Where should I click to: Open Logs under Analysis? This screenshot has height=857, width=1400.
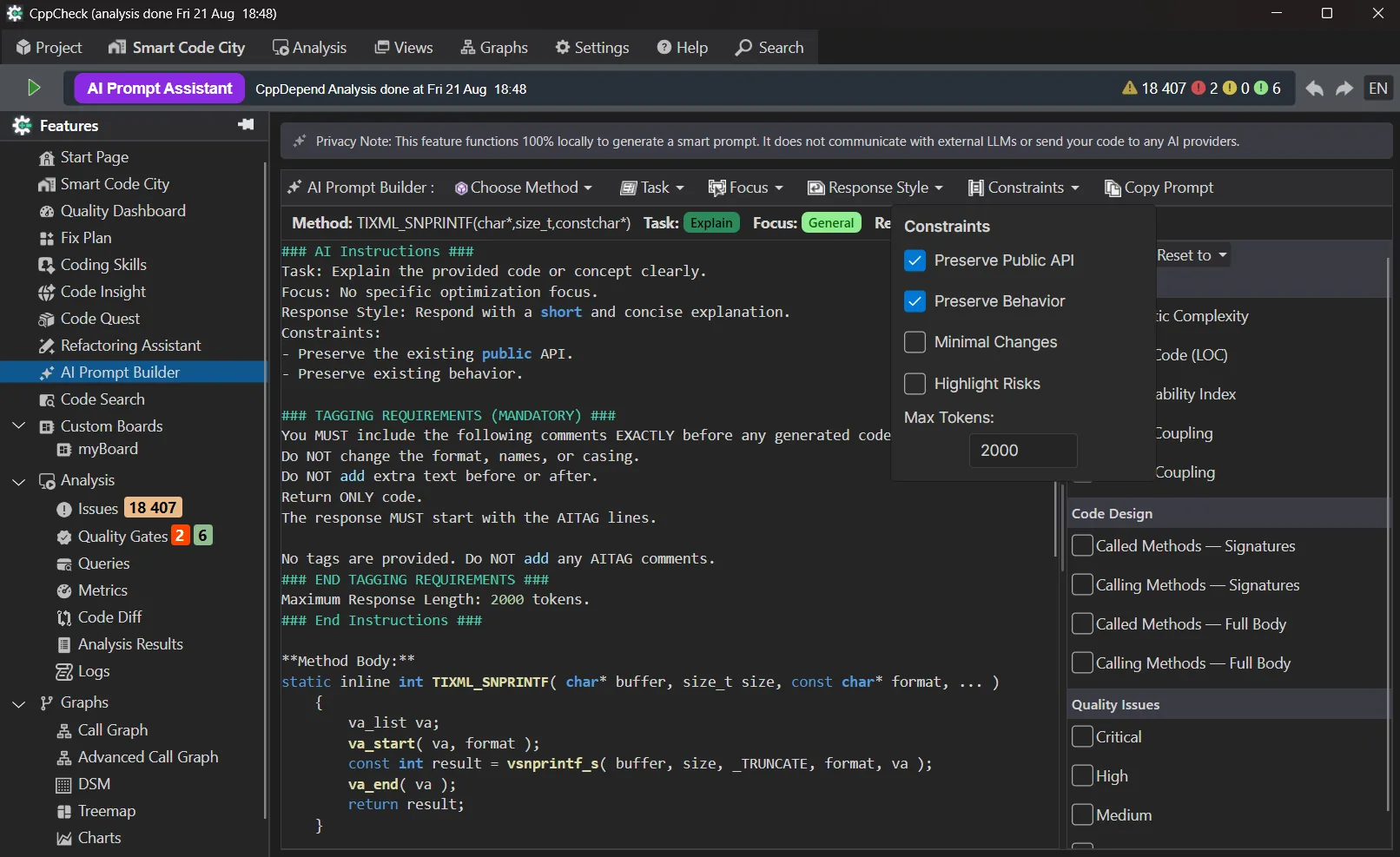83,671
